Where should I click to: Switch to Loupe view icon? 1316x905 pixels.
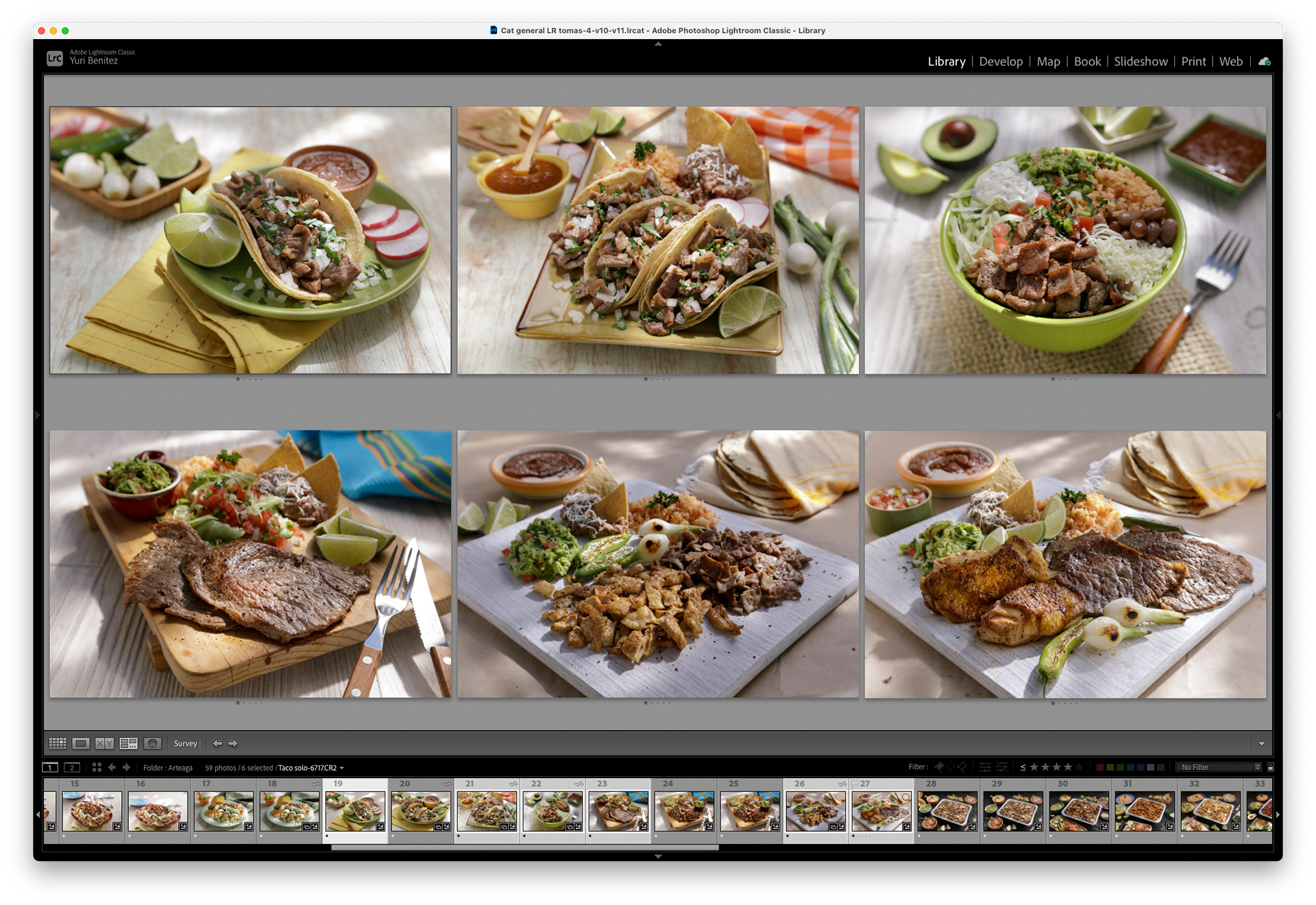(81, 743)
